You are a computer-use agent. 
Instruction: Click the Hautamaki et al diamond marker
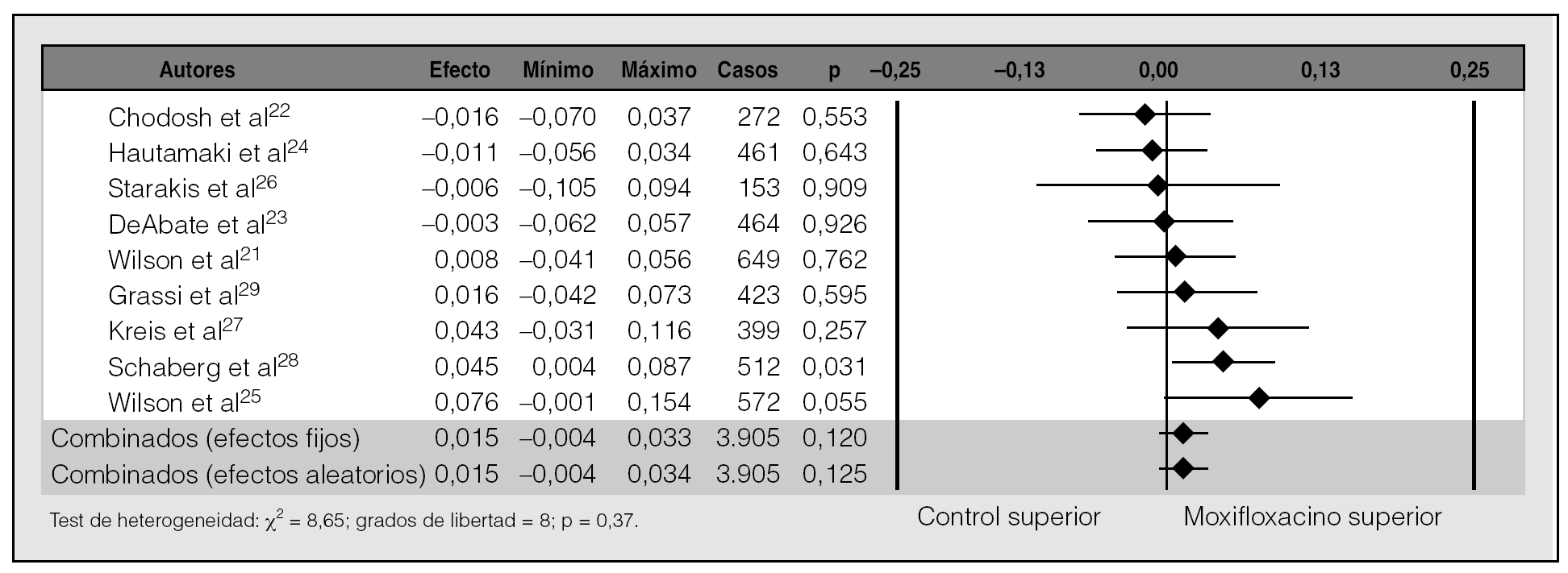point(1153,150)
